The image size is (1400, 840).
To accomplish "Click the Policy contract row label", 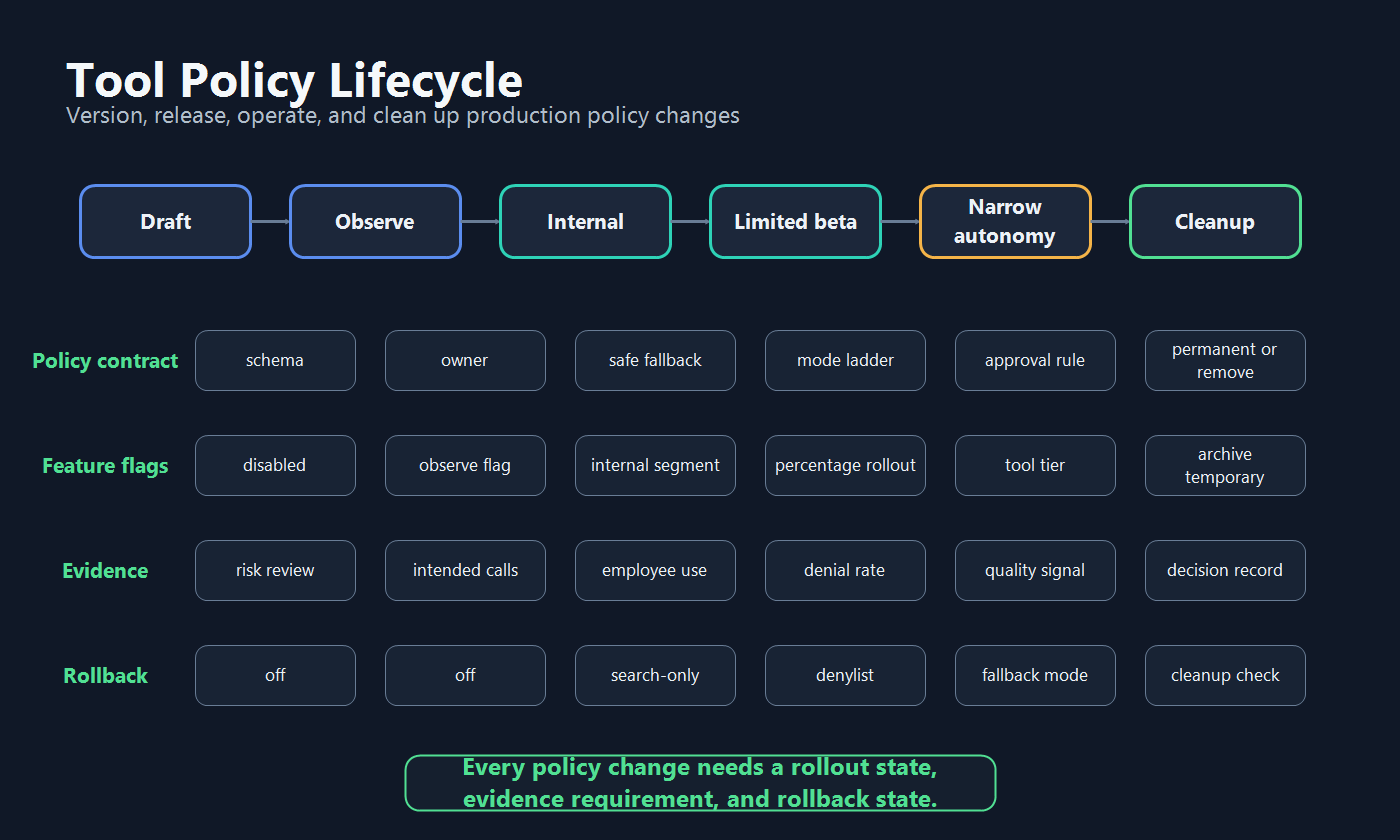I will pyautogui.click(x=105, y=361).
